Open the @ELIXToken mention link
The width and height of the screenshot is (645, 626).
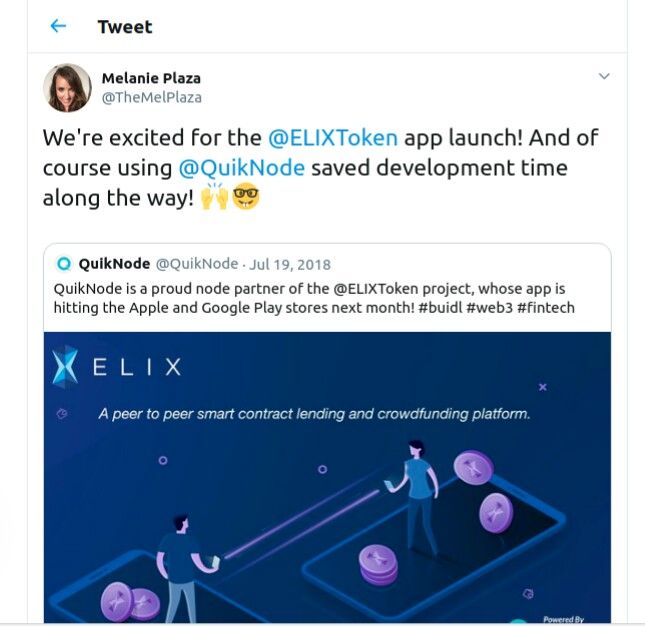333,137
